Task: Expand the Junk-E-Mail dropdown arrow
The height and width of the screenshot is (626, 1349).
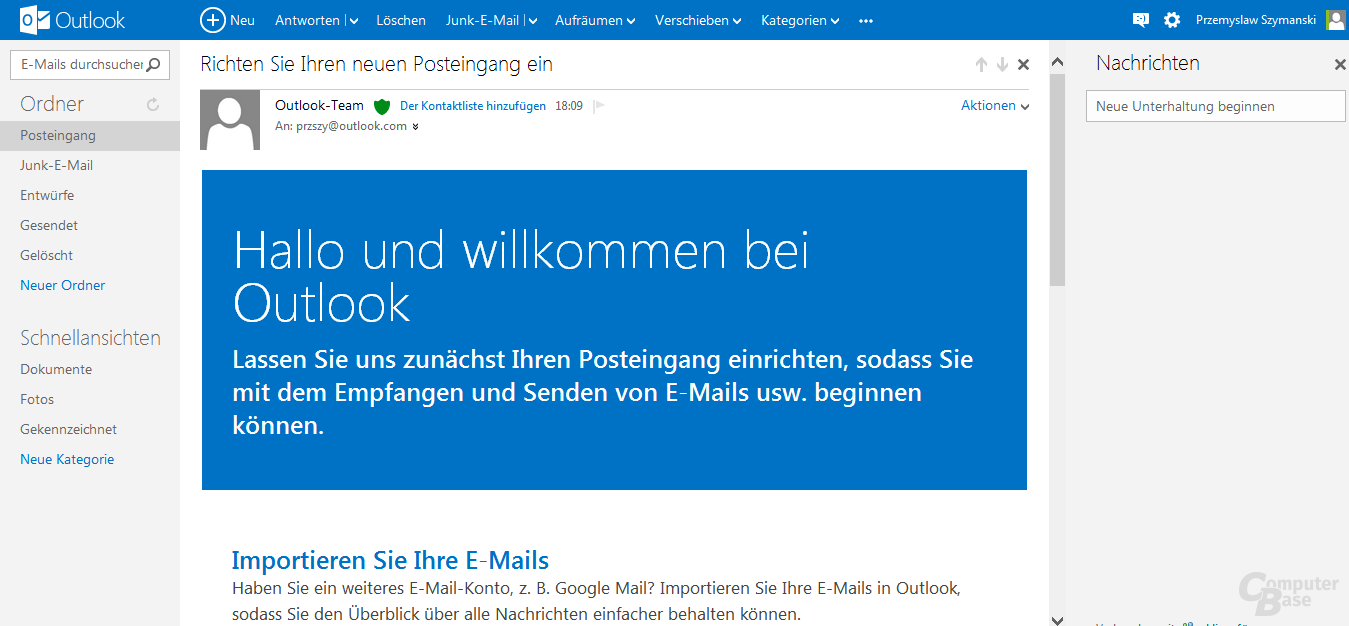Action: click(x=532, y=21)
